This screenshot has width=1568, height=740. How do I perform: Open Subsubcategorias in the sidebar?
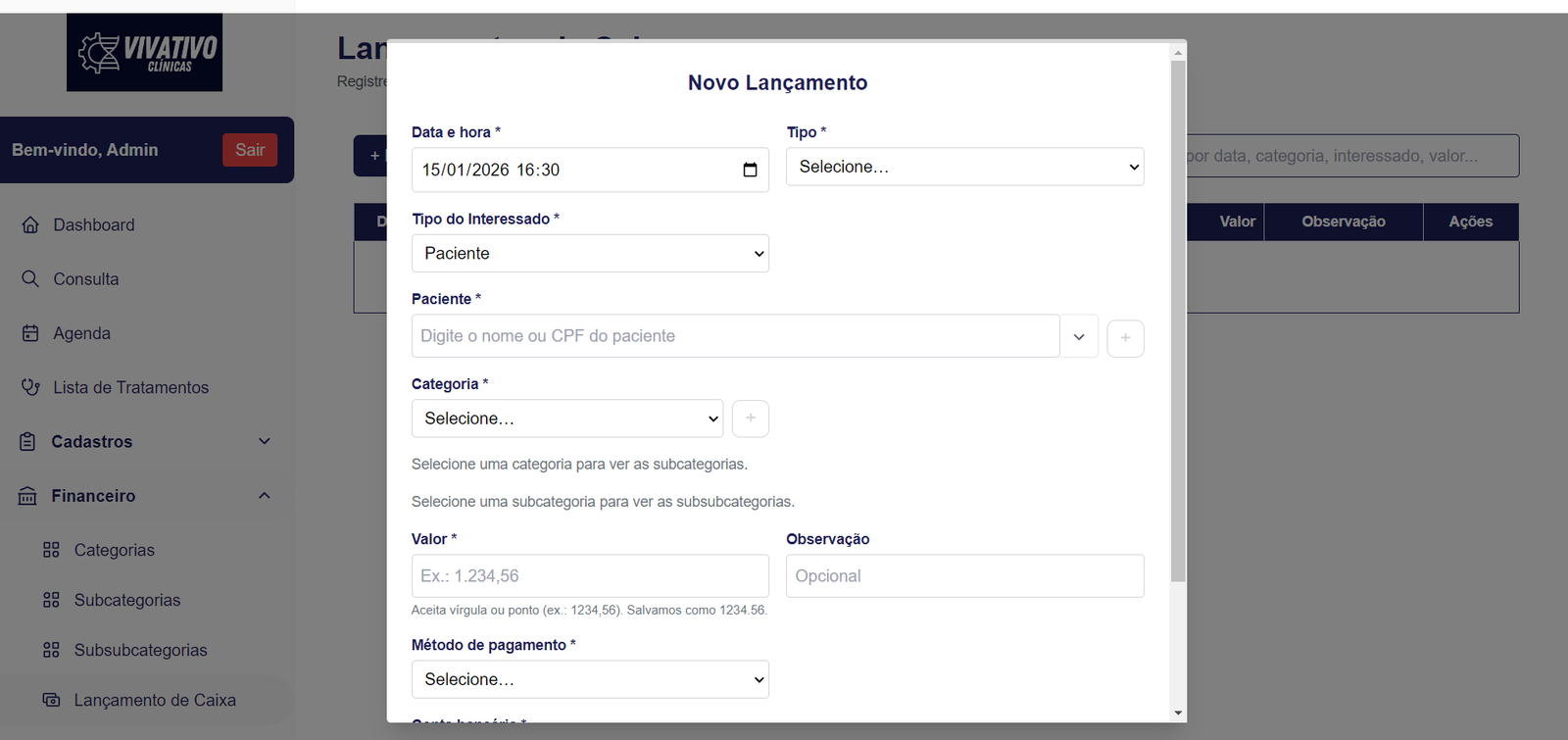click(140, 650)
